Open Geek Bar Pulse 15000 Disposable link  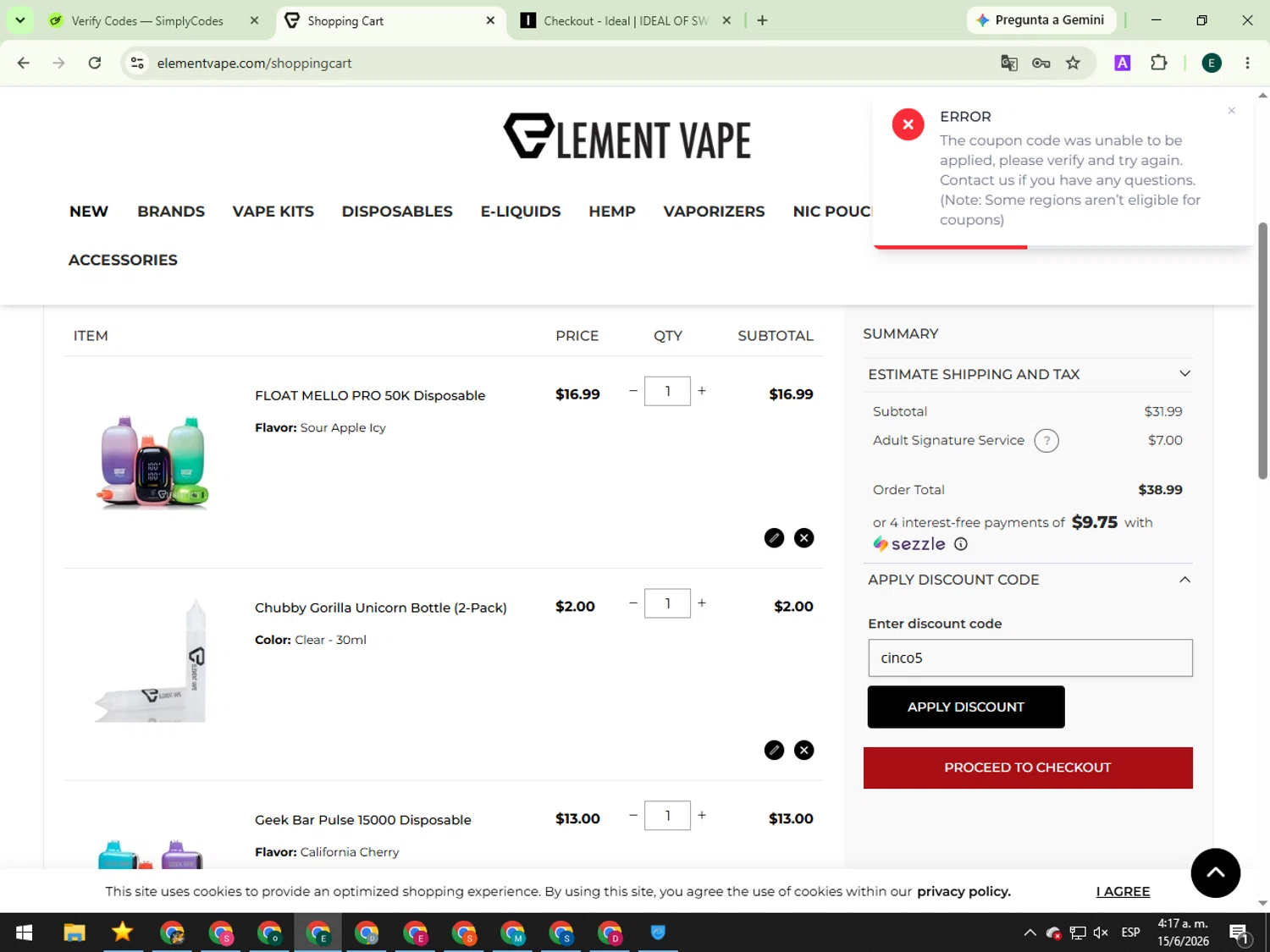[x=363, y=821]
